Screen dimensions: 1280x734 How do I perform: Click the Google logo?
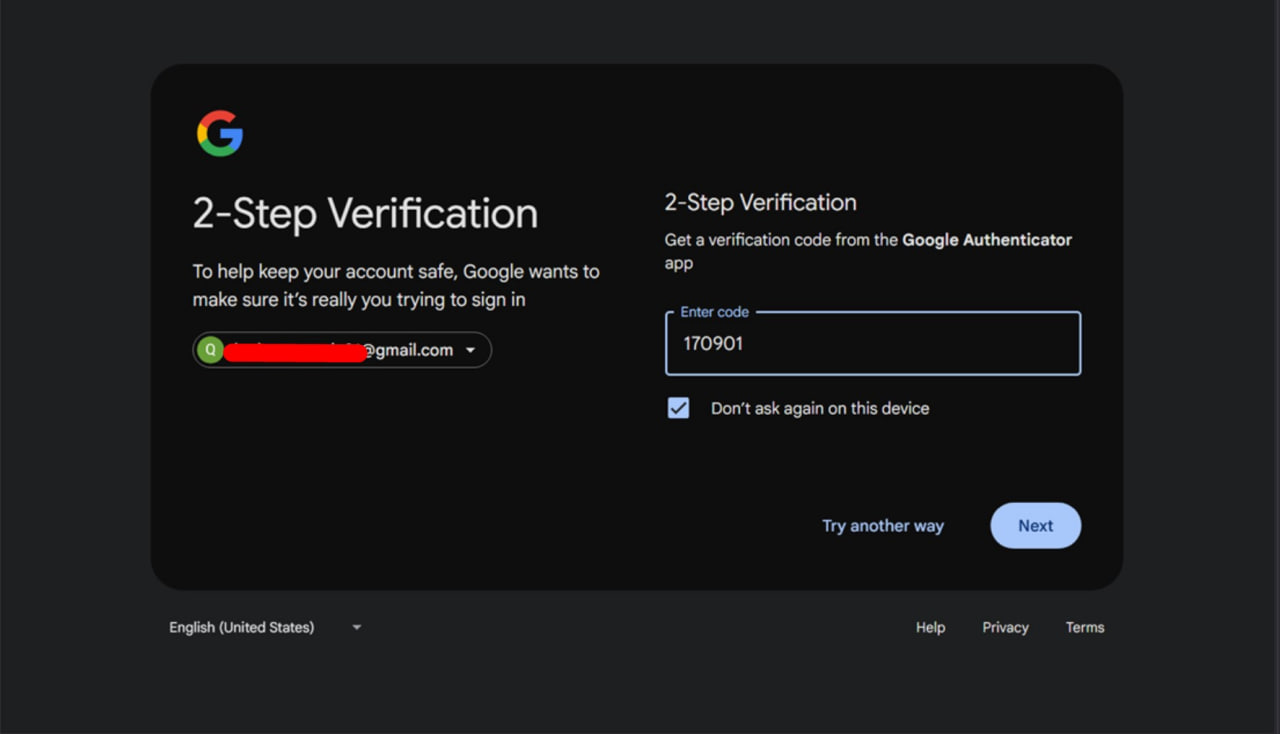coord(220,133)
